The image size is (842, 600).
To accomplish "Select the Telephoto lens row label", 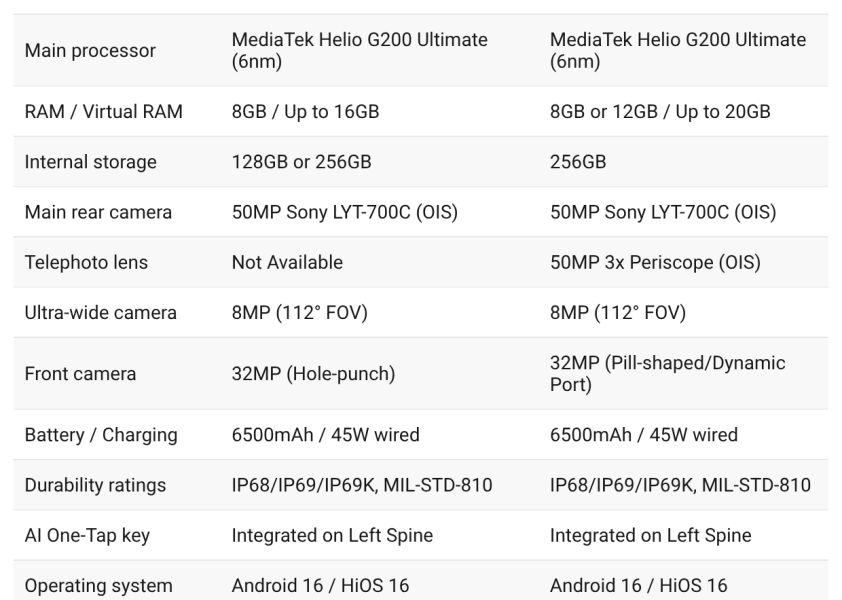I will 86,262.
